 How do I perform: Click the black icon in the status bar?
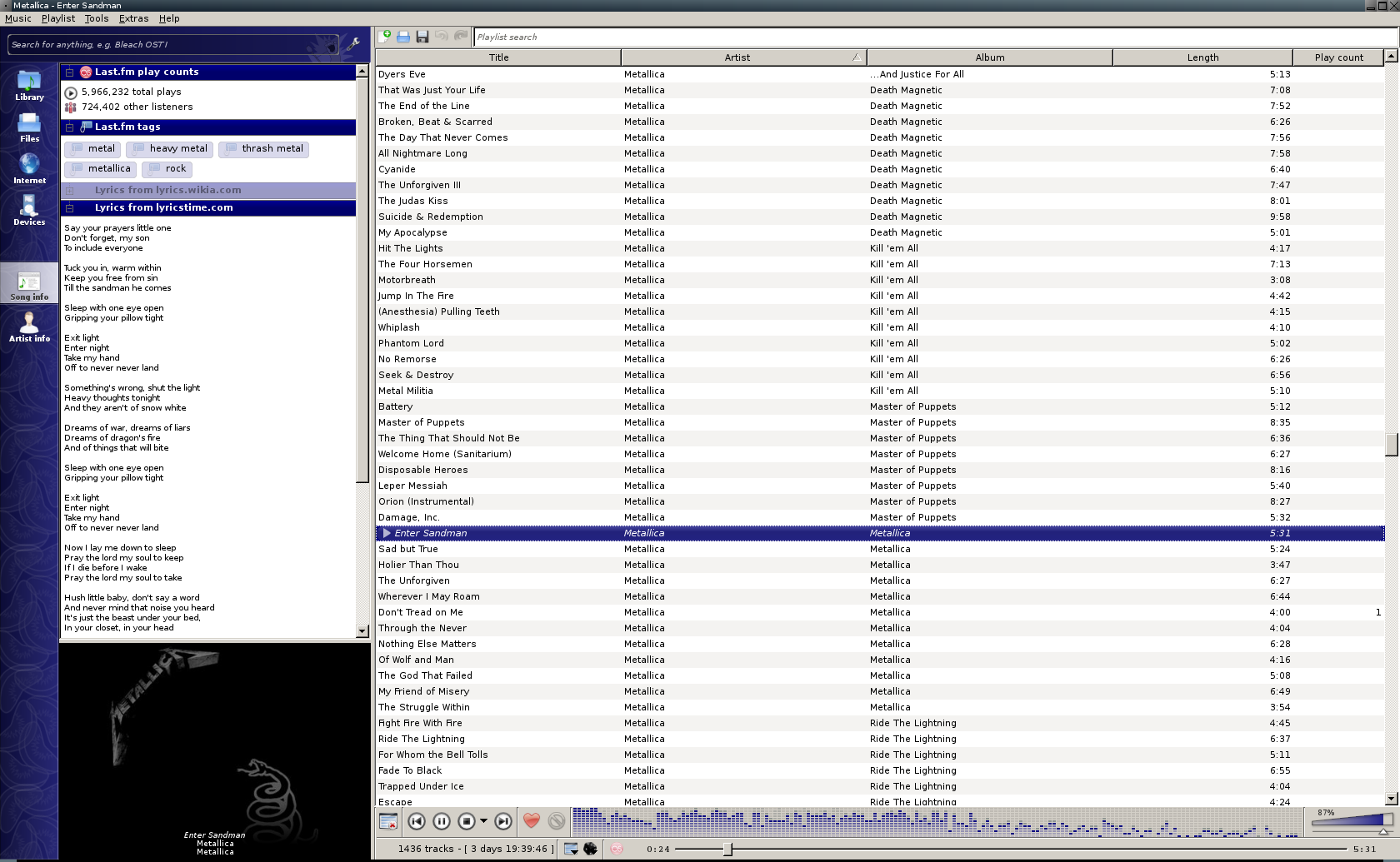[x=590, y=849]
